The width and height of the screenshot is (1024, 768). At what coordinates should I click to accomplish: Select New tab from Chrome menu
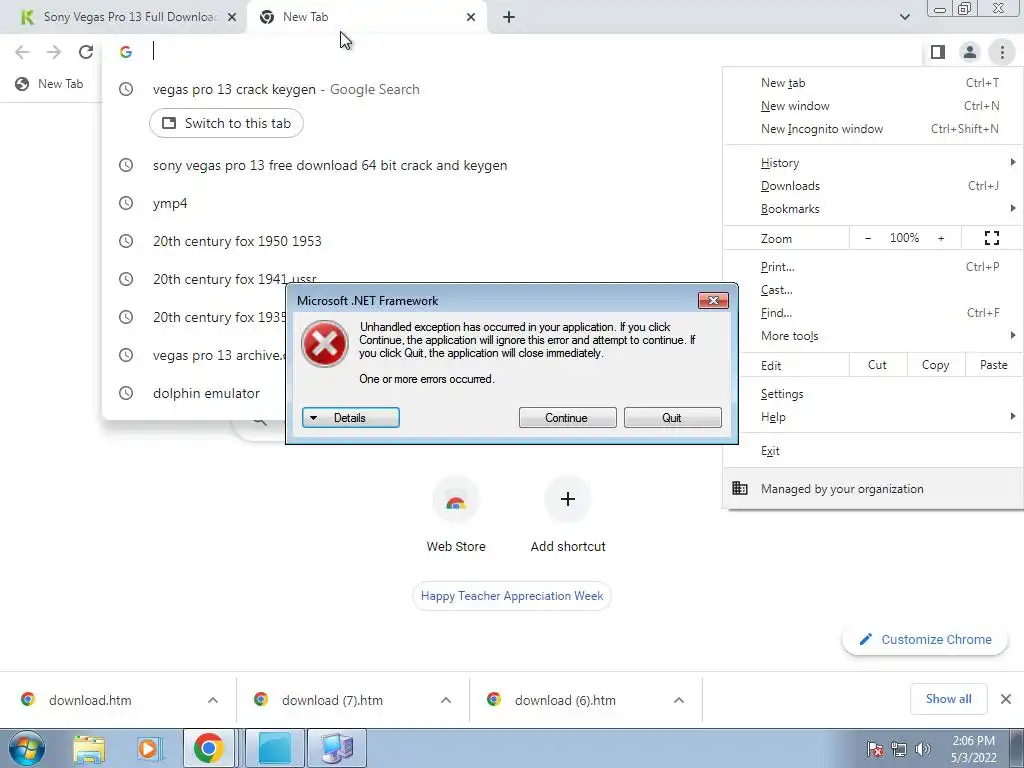tap(873, 83)
